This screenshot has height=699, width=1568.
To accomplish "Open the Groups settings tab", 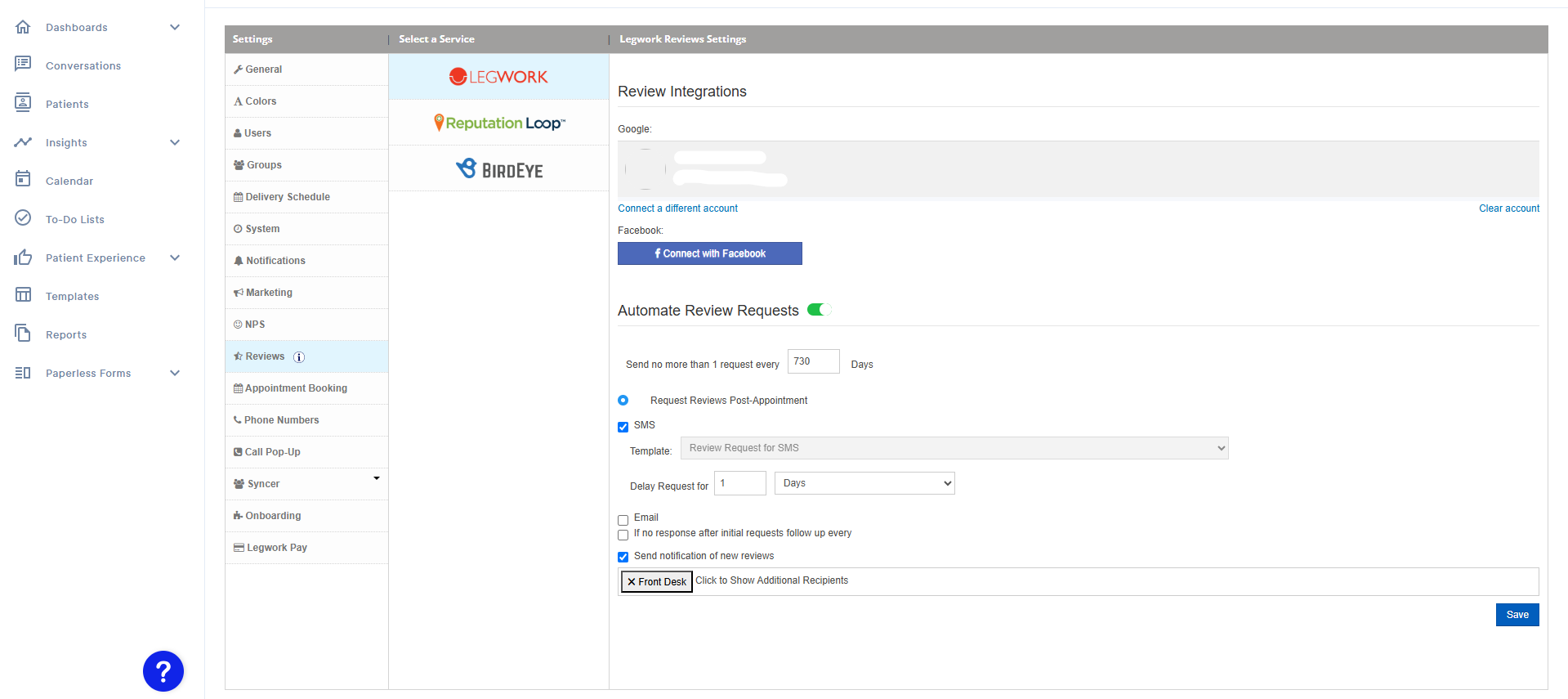I will pos(306,165).
